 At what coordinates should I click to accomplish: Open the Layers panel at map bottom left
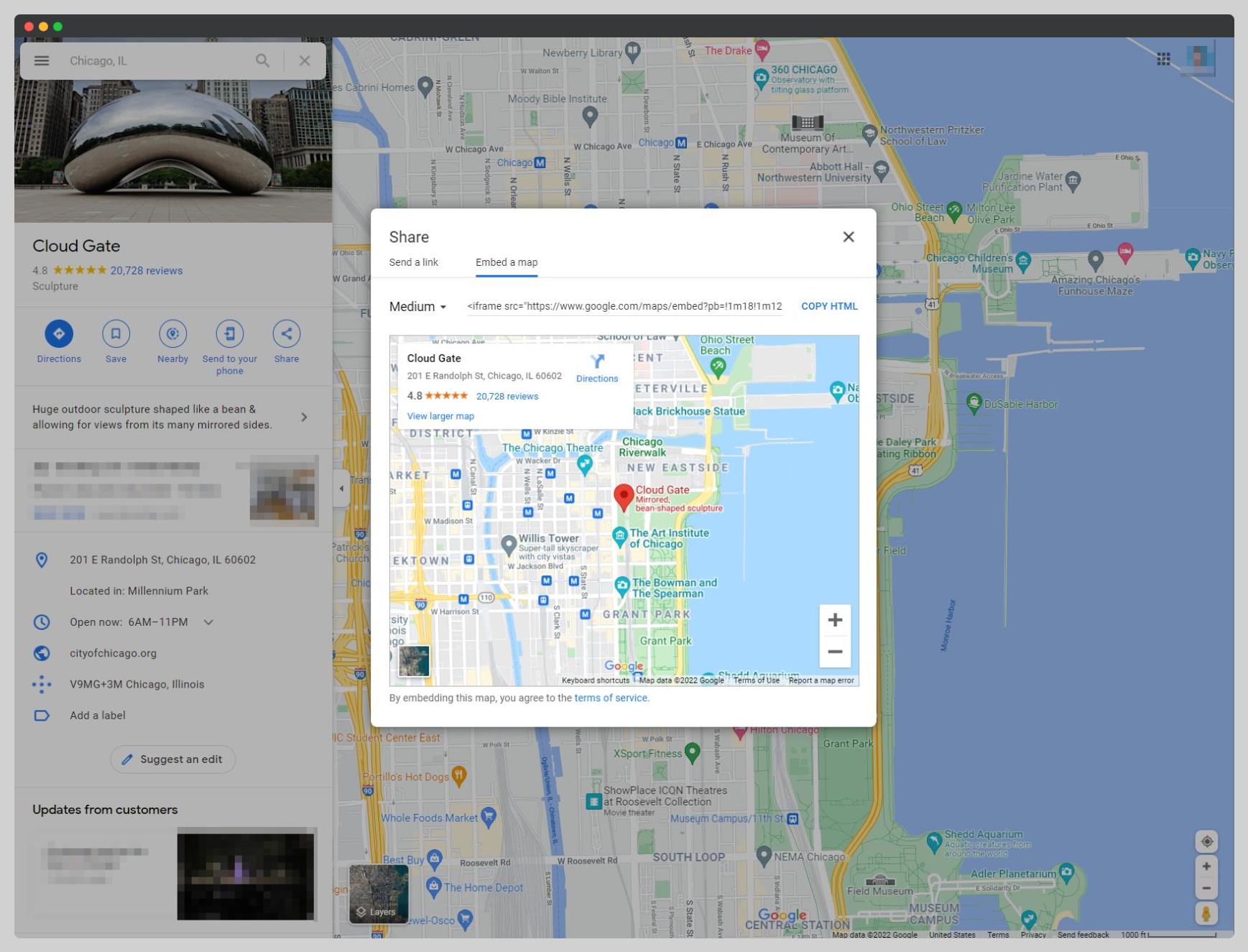click(x=377, y=895)
